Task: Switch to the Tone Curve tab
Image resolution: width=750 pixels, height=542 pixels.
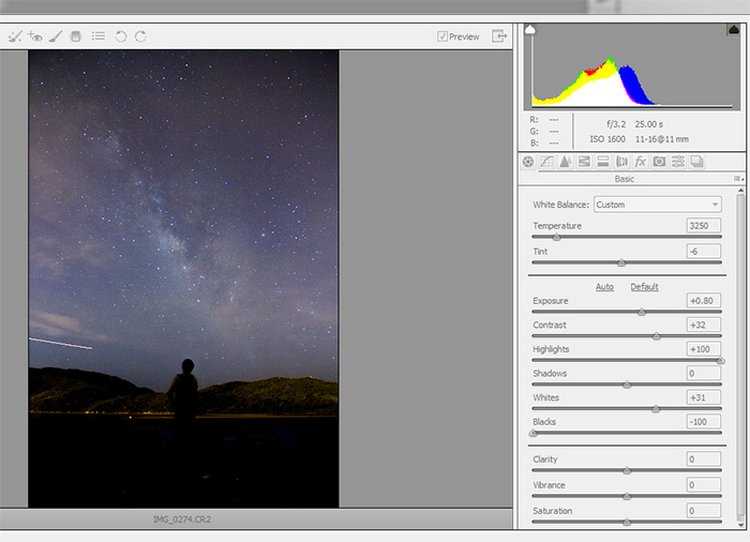Action: click(547, 162)
